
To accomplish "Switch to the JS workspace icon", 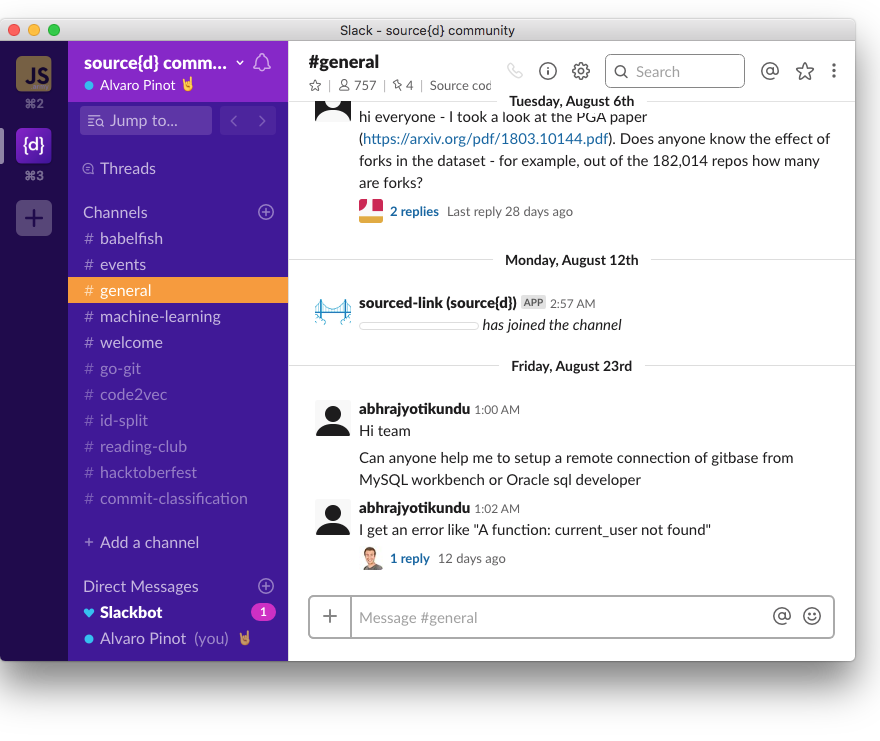I will click(x=34, y=74).
